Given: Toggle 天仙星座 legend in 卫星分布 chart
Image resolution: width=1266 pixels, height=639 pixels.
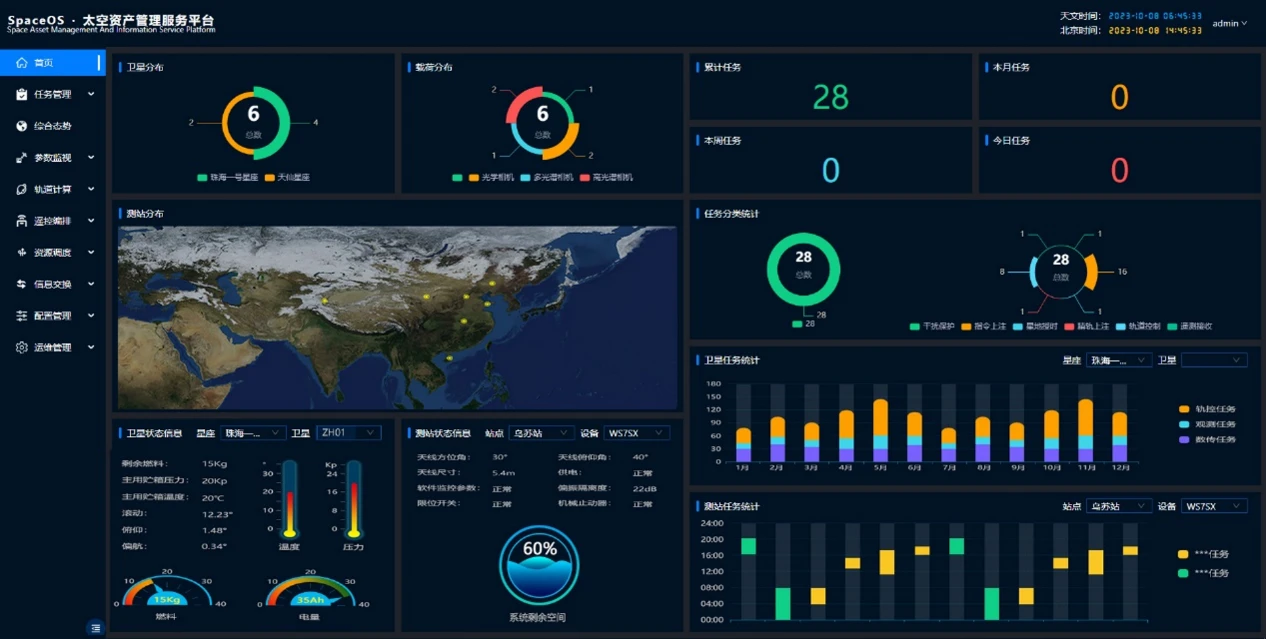Looking at the screenshot, I should (287, 177).
